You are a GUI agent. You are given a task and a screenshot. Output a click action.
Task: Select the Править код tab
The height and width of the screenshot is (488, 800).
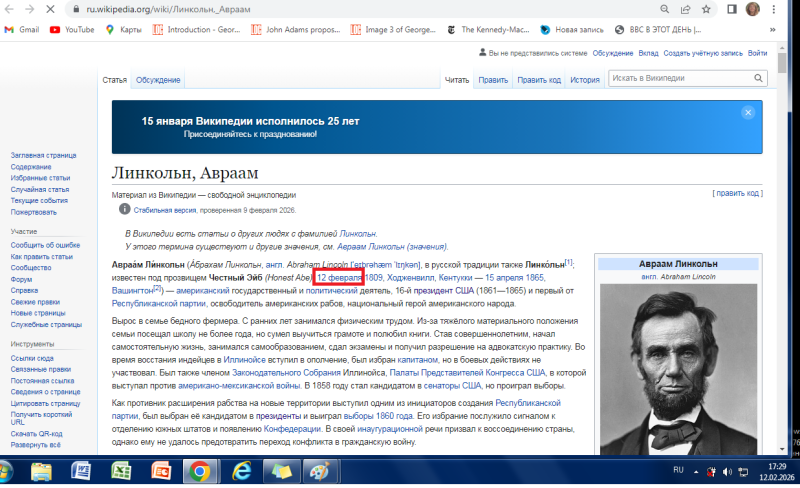pyautogui.click(x=539, y=79)
